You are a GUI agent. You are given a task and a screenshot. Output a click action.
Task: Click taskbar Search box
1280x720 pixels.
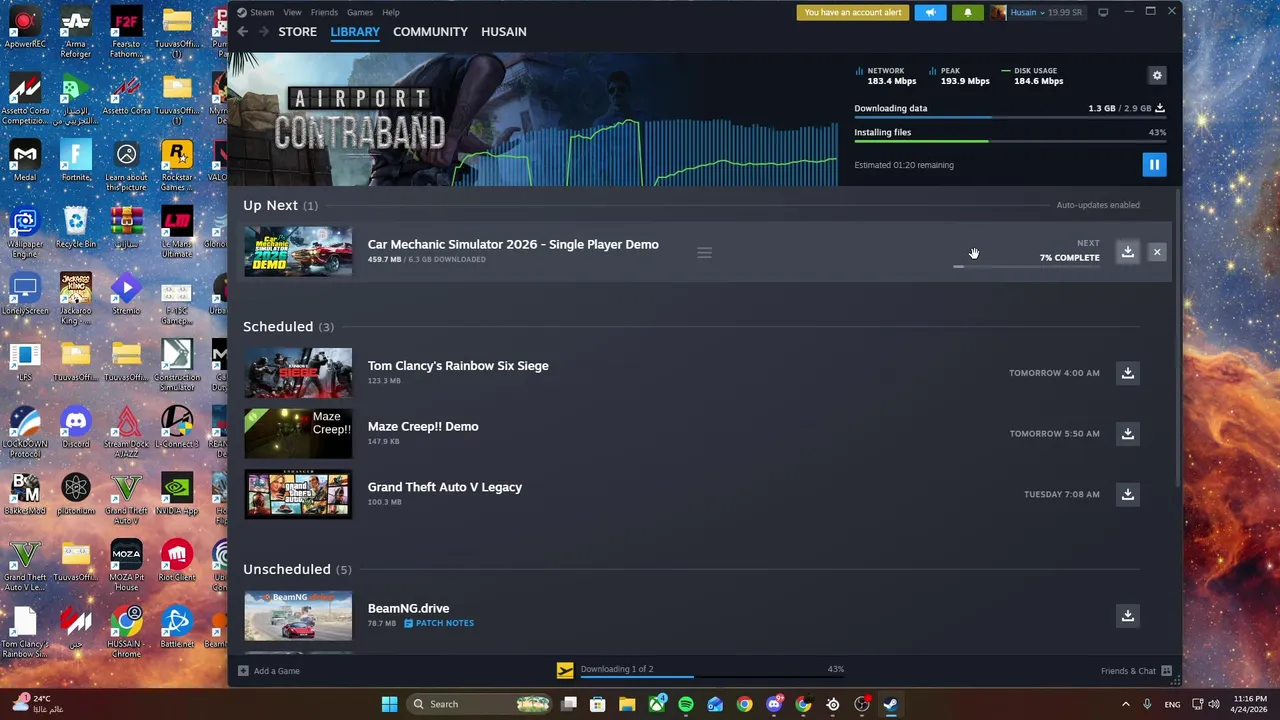(481, 704)
